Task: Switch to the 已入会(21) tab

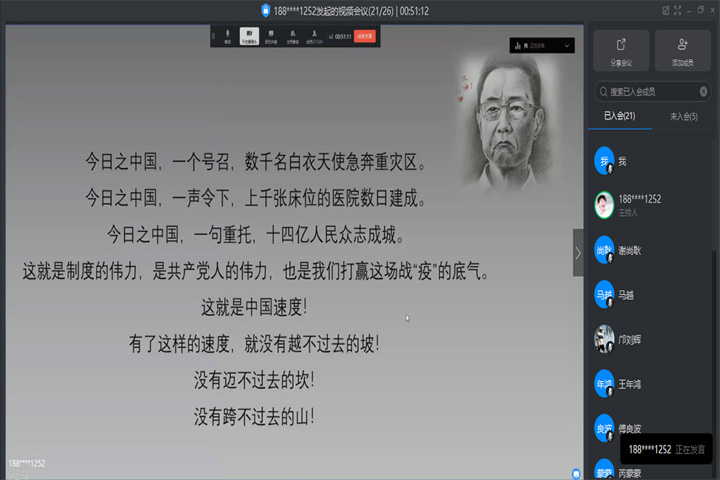Action: click(x=619, y=116)
